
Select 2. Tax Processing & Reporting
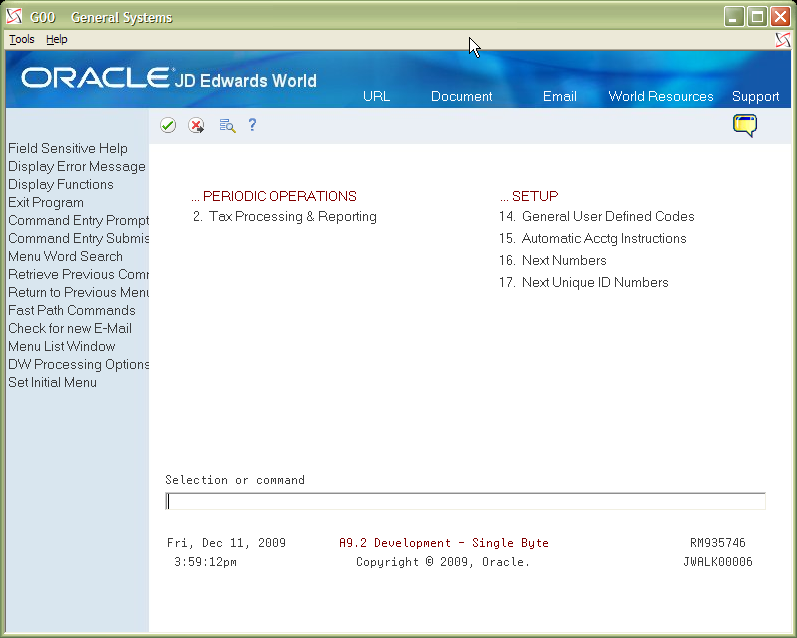click(285, 217)
